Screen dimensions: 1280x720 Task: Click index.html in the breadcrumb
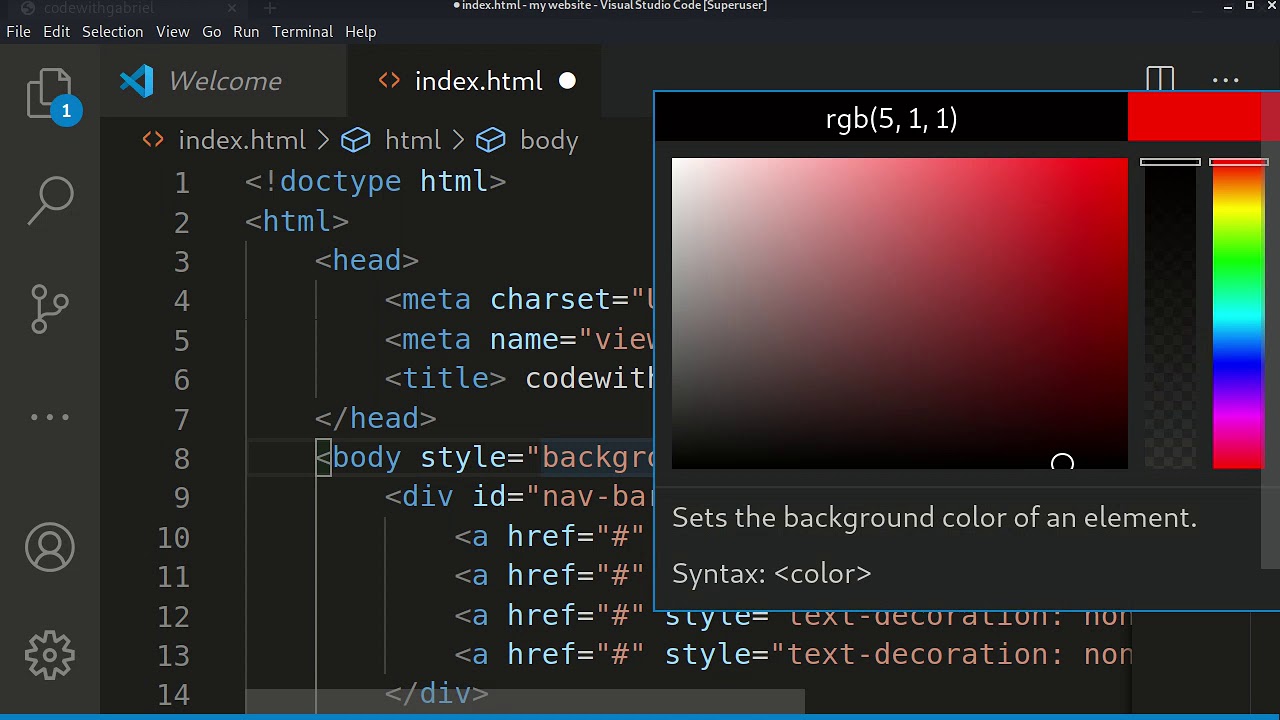click(241, 140)
